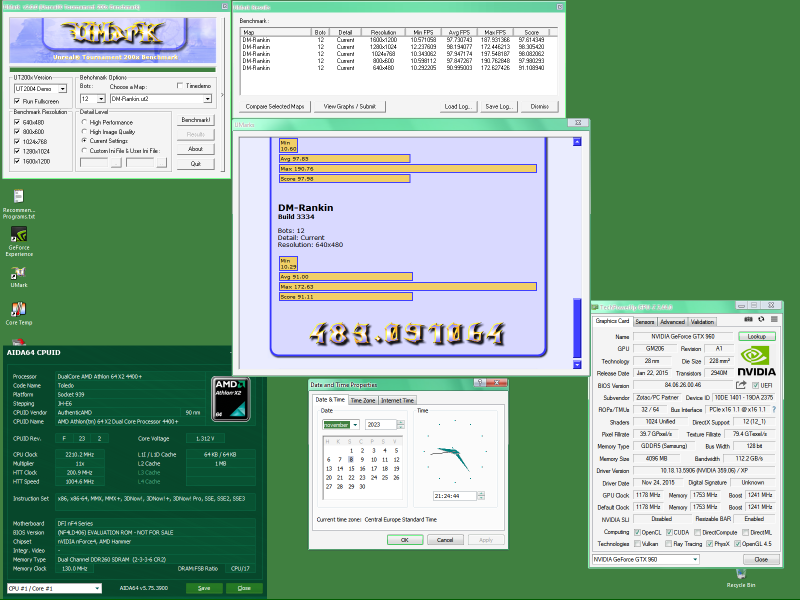Open the GPU selector dropdown in GPU-Z

695,560
